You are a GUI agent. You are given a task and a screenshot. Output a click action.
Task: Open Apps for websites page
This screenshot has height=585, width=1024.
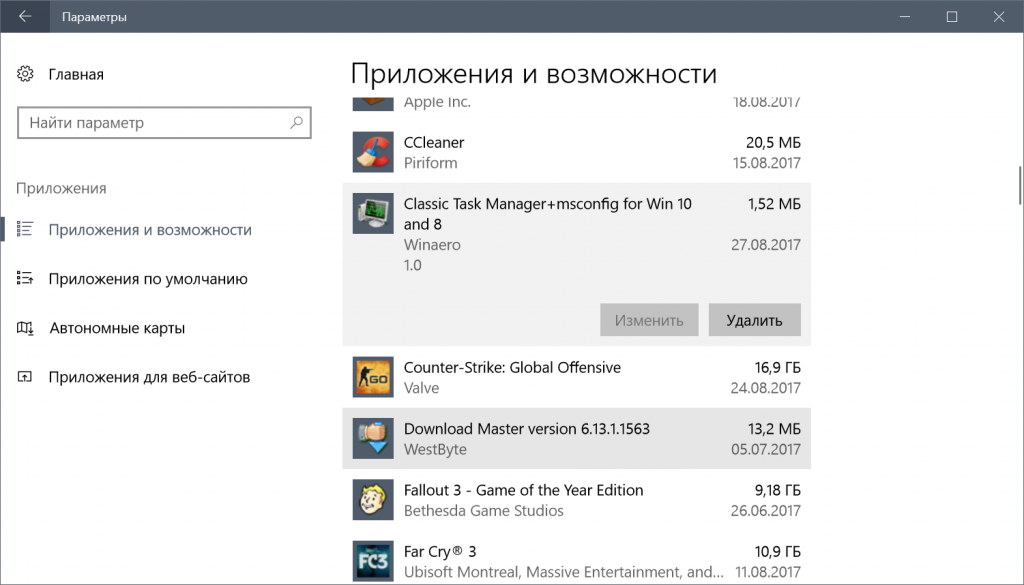coord(149,377)
